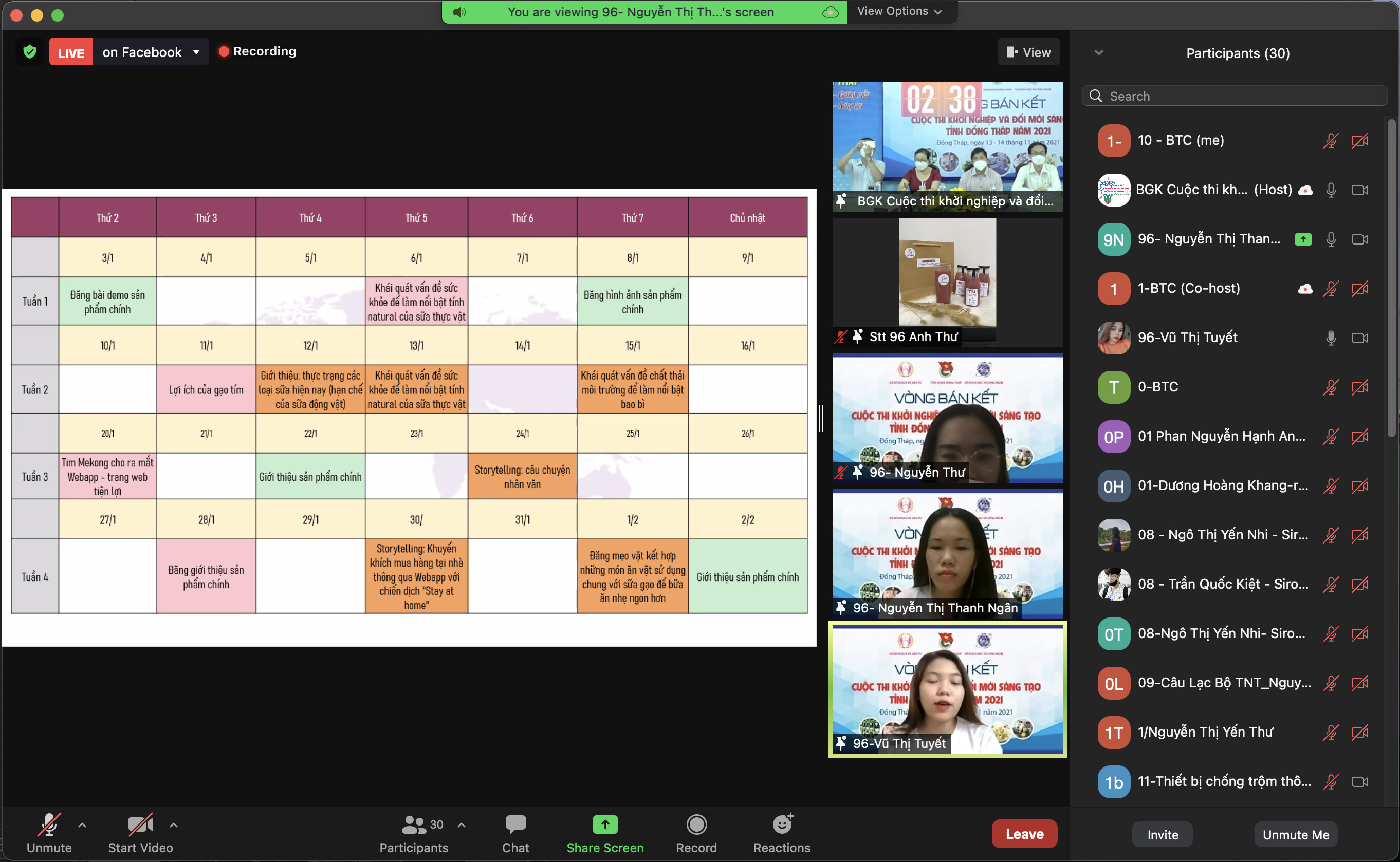Click mic icon for 96-Vũ Thị Tuyết participant
Image resolution: width=1400 pixels, height=862 pixels.
(x=1331, y=338)
